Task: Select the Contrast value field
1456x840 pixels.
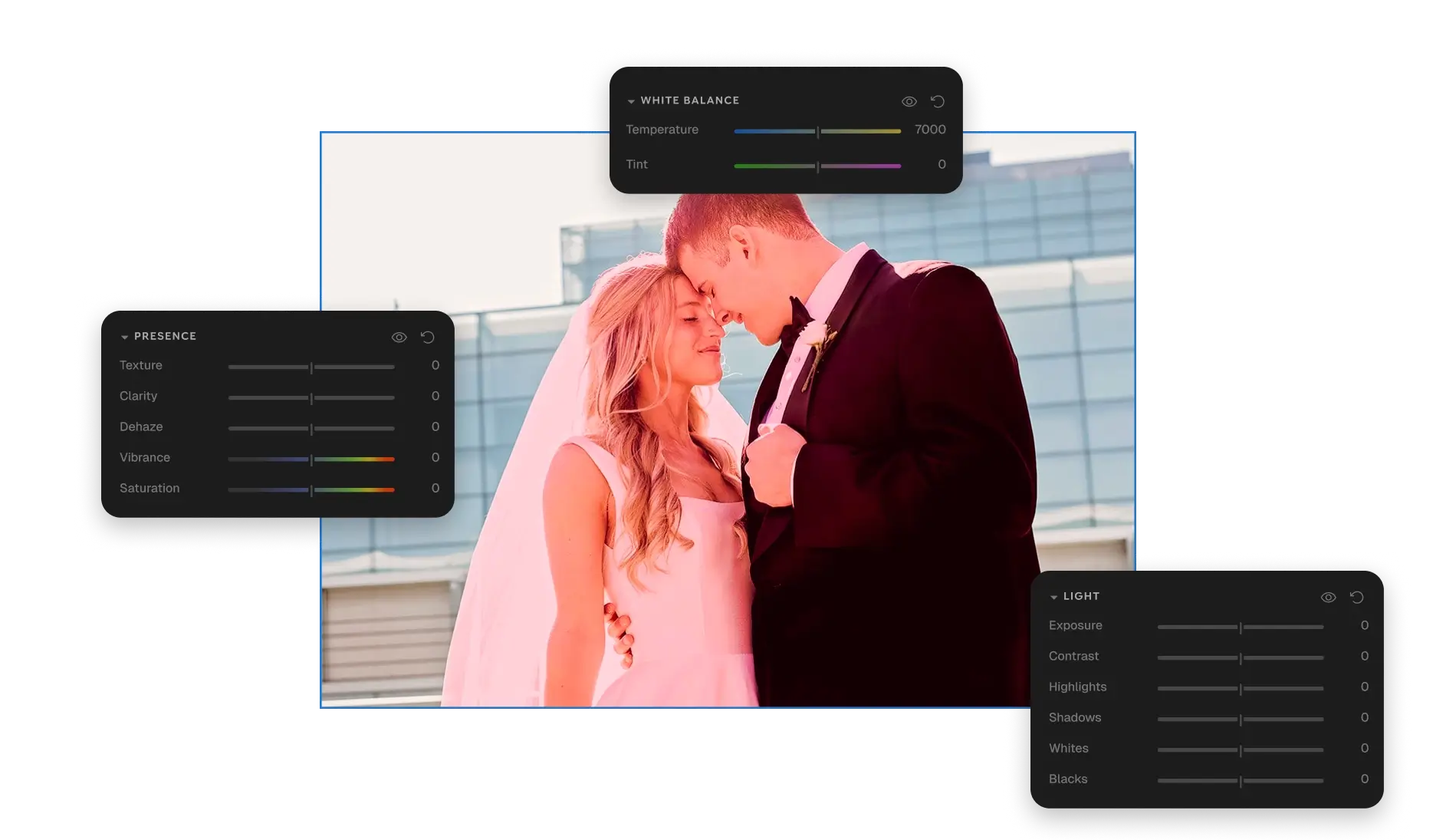Action: [x=1364, y=656]
